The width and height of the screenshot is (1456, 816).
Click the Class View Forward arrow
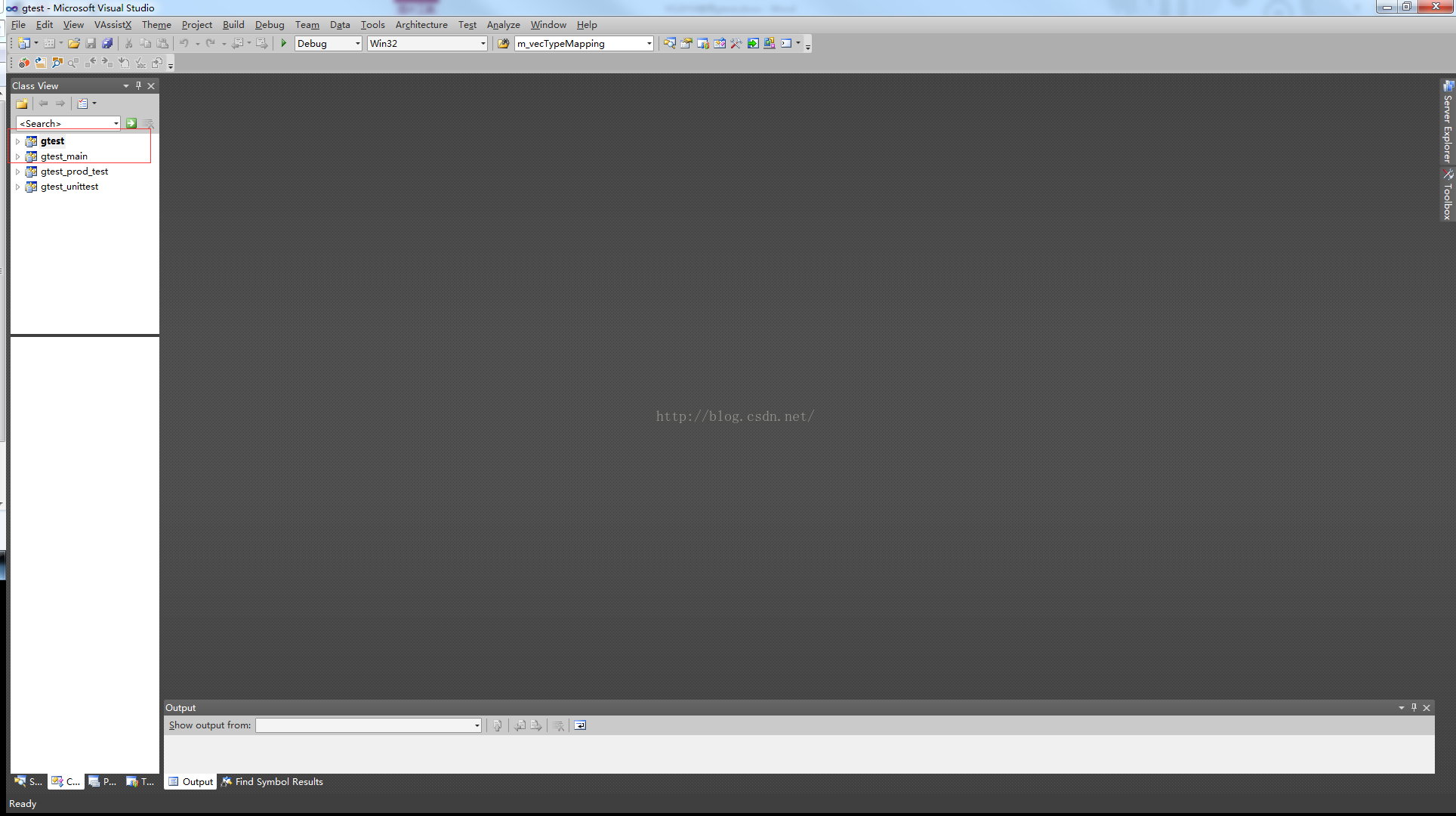60,104
